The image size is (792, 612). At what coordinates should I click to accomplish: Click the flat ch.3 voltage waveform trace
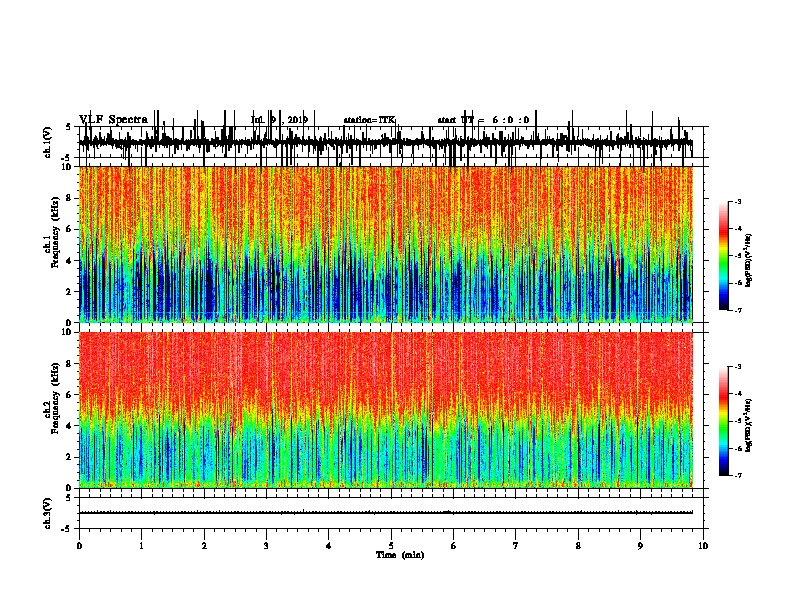click(386, 513)
